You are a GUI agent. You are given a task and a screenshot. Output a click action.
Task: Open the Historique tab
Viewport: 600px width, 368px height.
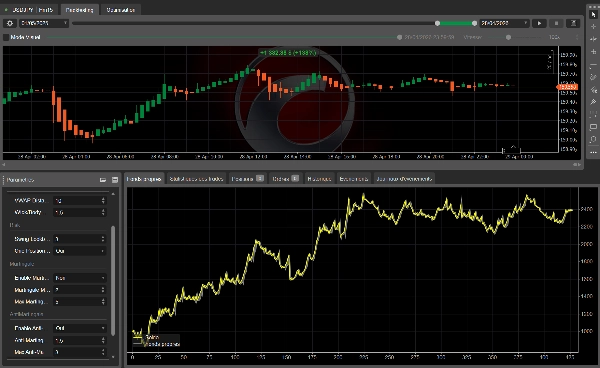coord(319,179)
